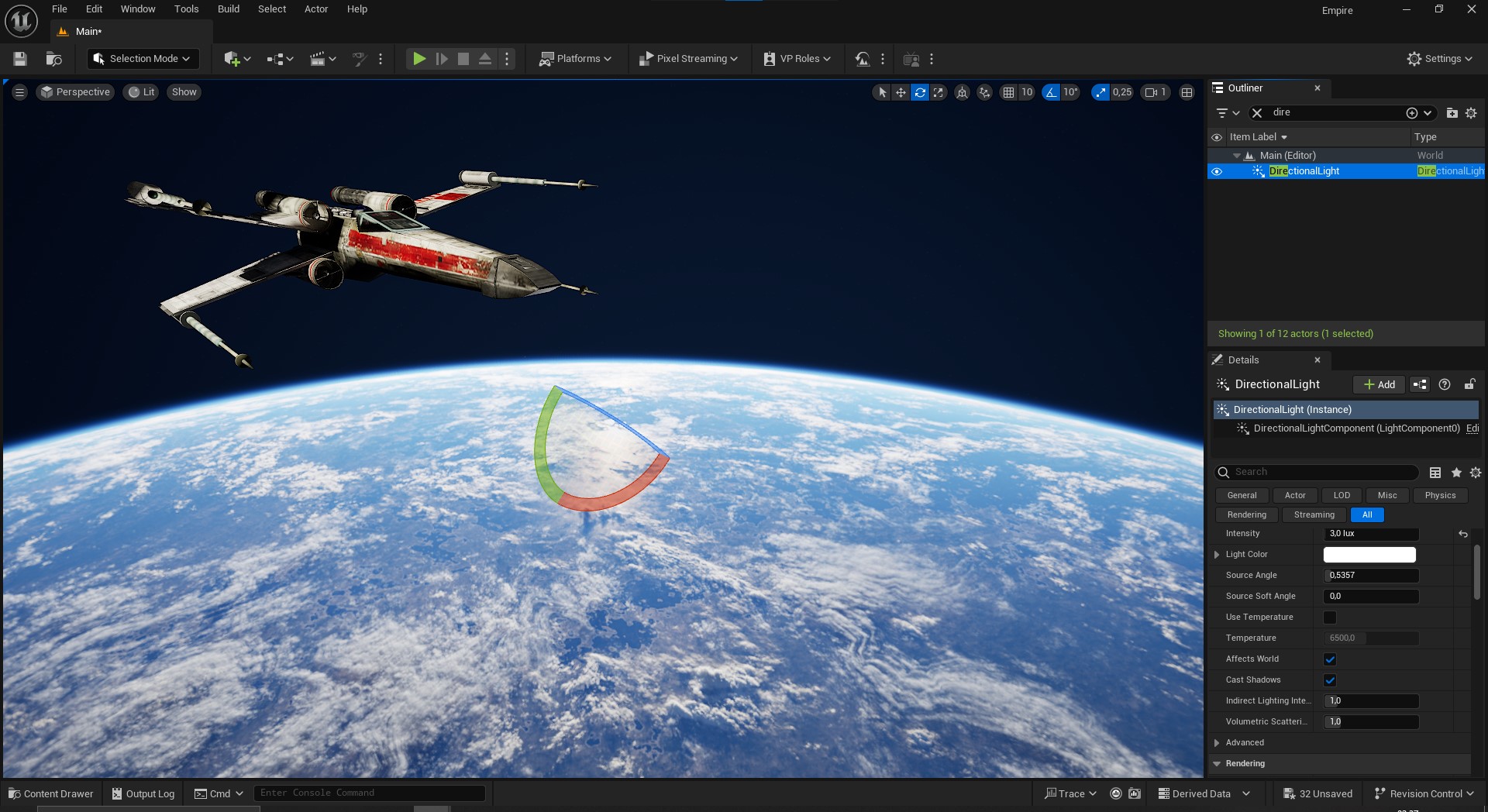Click the Add component button in Details
Viewport: 1488px width, 812px height.
click(x=1379, y=384)
